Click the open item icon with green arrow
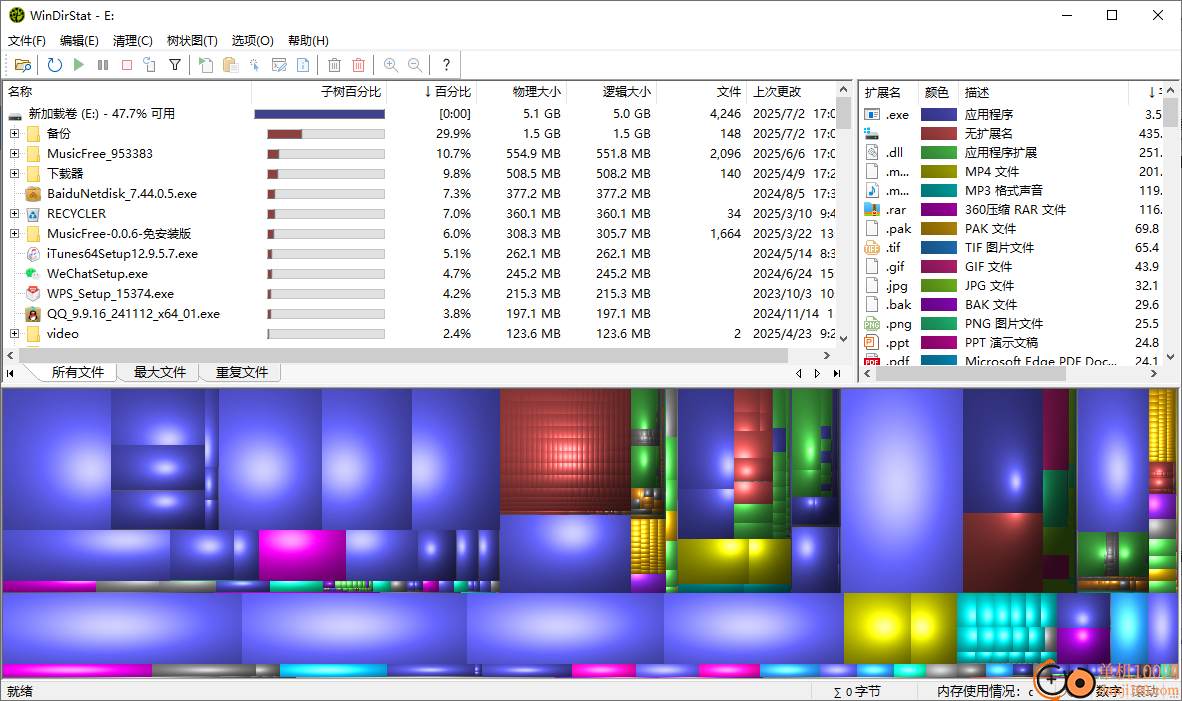 click(206, 65)
